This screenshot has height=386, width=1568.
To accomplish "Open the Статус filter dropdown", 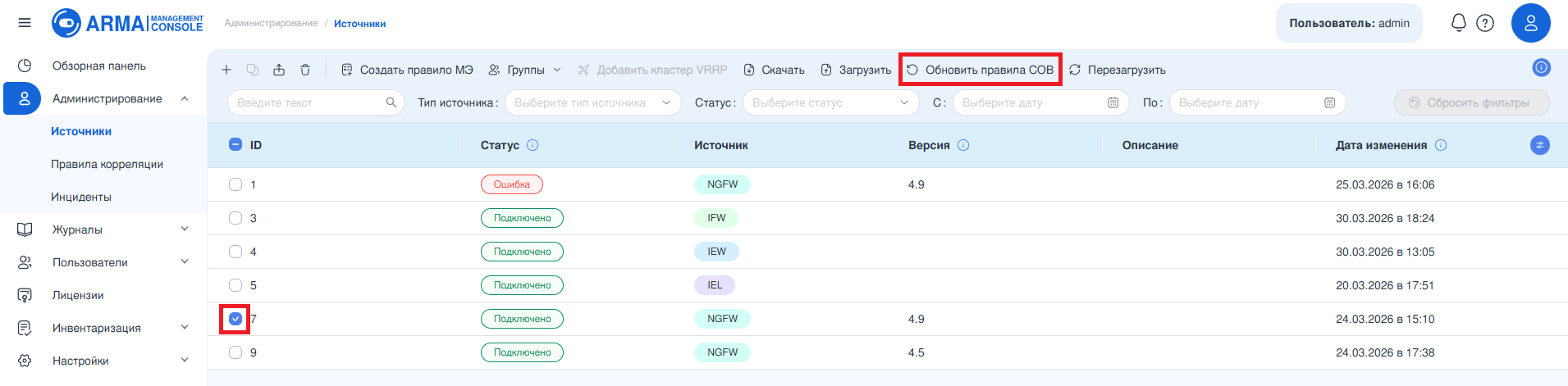I will pyautogui.click(x=830, y=102).
